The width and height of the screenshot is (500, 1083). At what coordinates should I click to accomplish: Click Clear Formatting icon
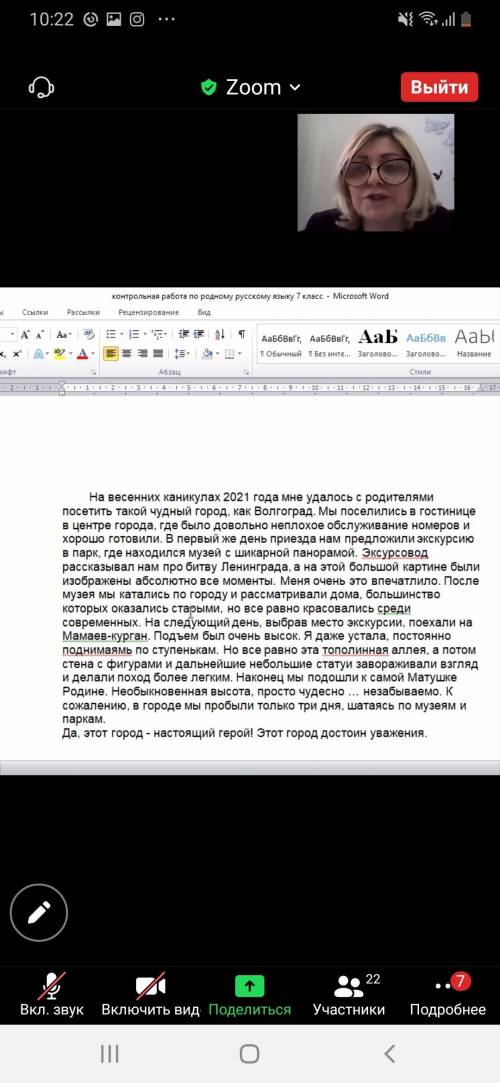pos(89,334)
